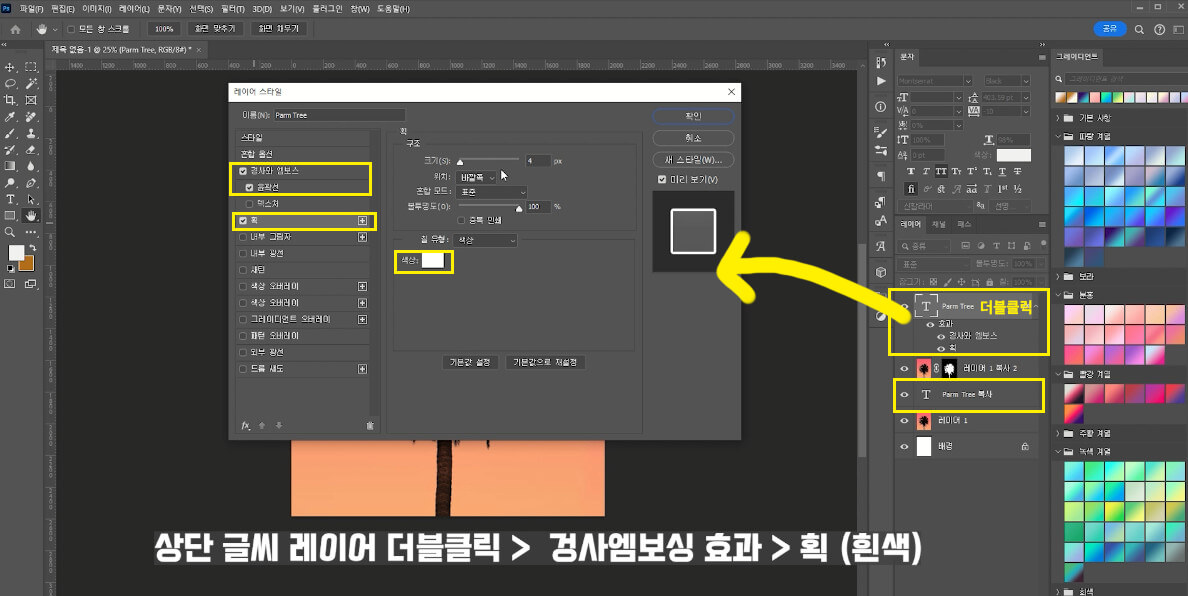1188x596 pixels.
Task: Select the Eyedropper tool
Action: pos(10,118)
